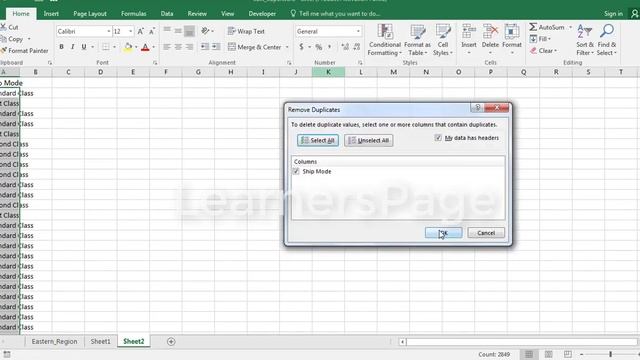Click OK in Remove Duplicates

click(x=443, y=233)
